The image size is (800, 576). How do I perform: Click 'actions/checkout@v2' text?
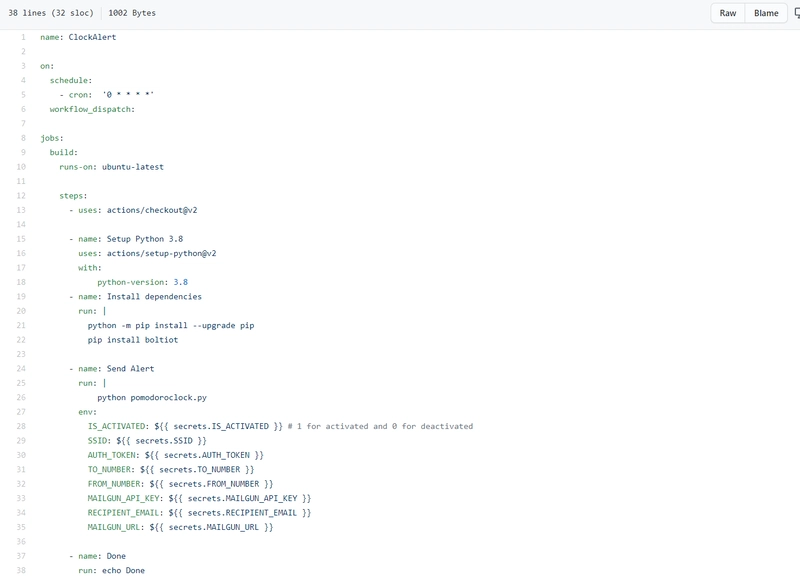(152, 210)
